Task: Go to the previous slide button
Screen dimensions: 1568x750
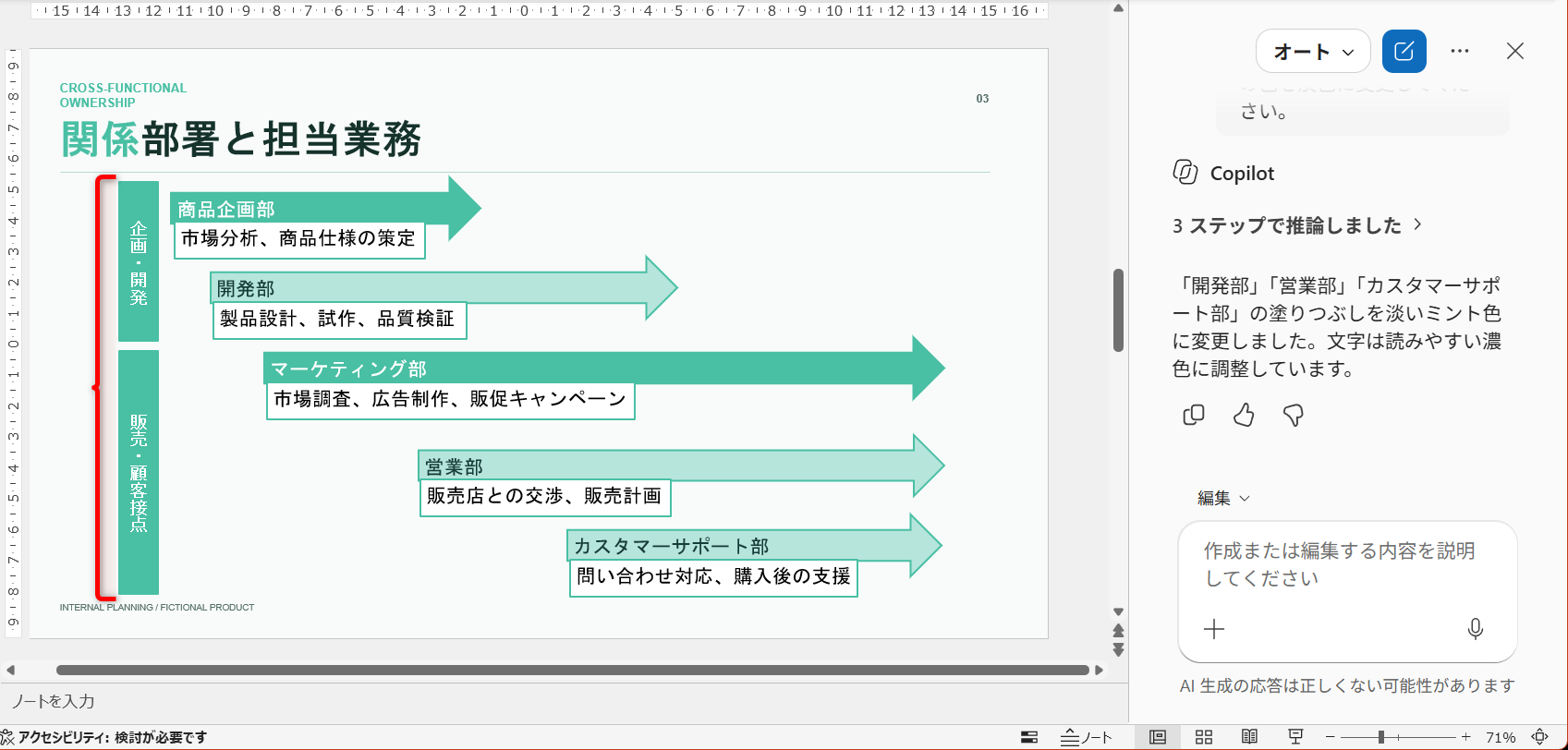Action: [x=1118, y=630]
